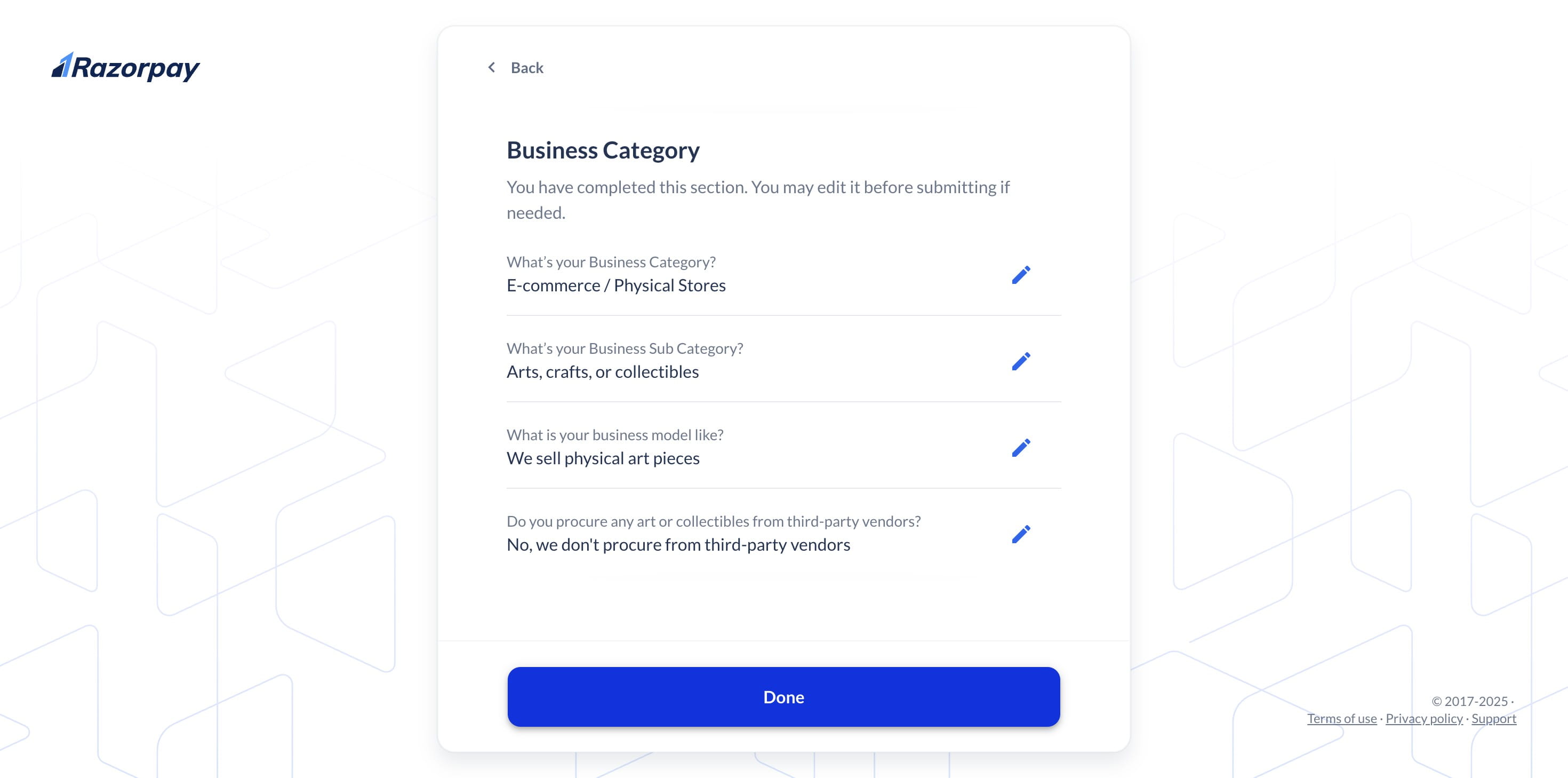Image resolution: width=1568 pixels, height=778 pixels.
Task: Edit the Business Sub Category via pencil icon
Action: [x=1021, y=361]
